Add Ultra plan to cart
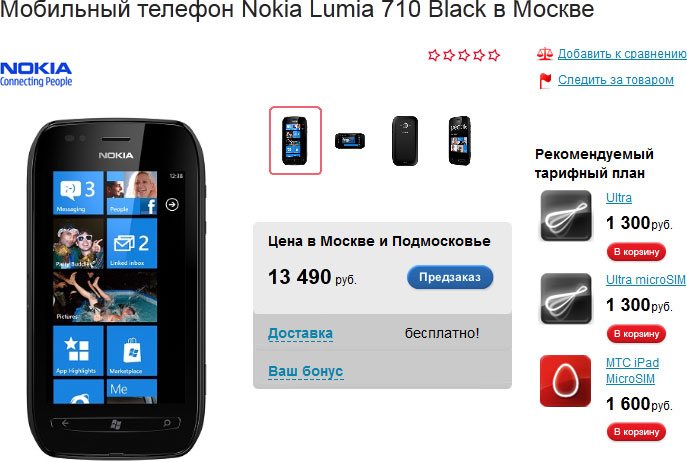This screenshot has width=687, height=462. click(x=636, y=252)
